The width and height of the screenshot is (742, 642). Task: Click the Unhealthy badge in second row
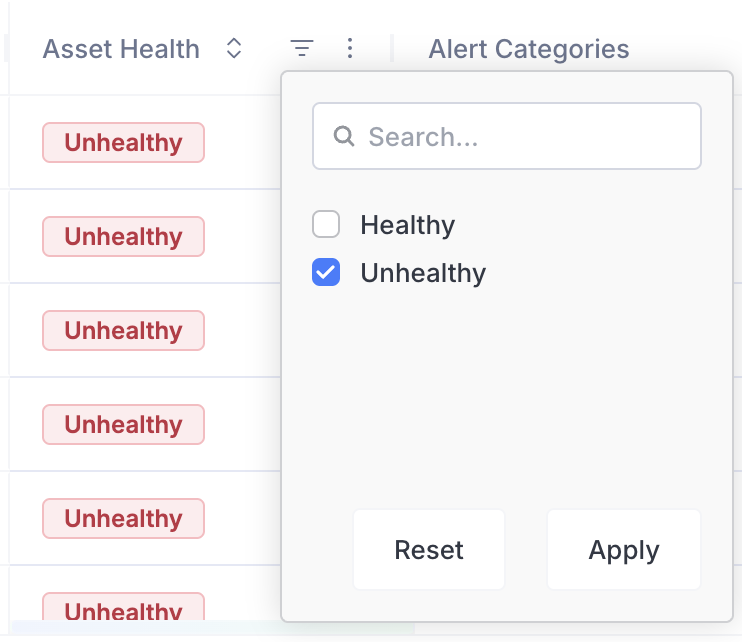point(123,237)
